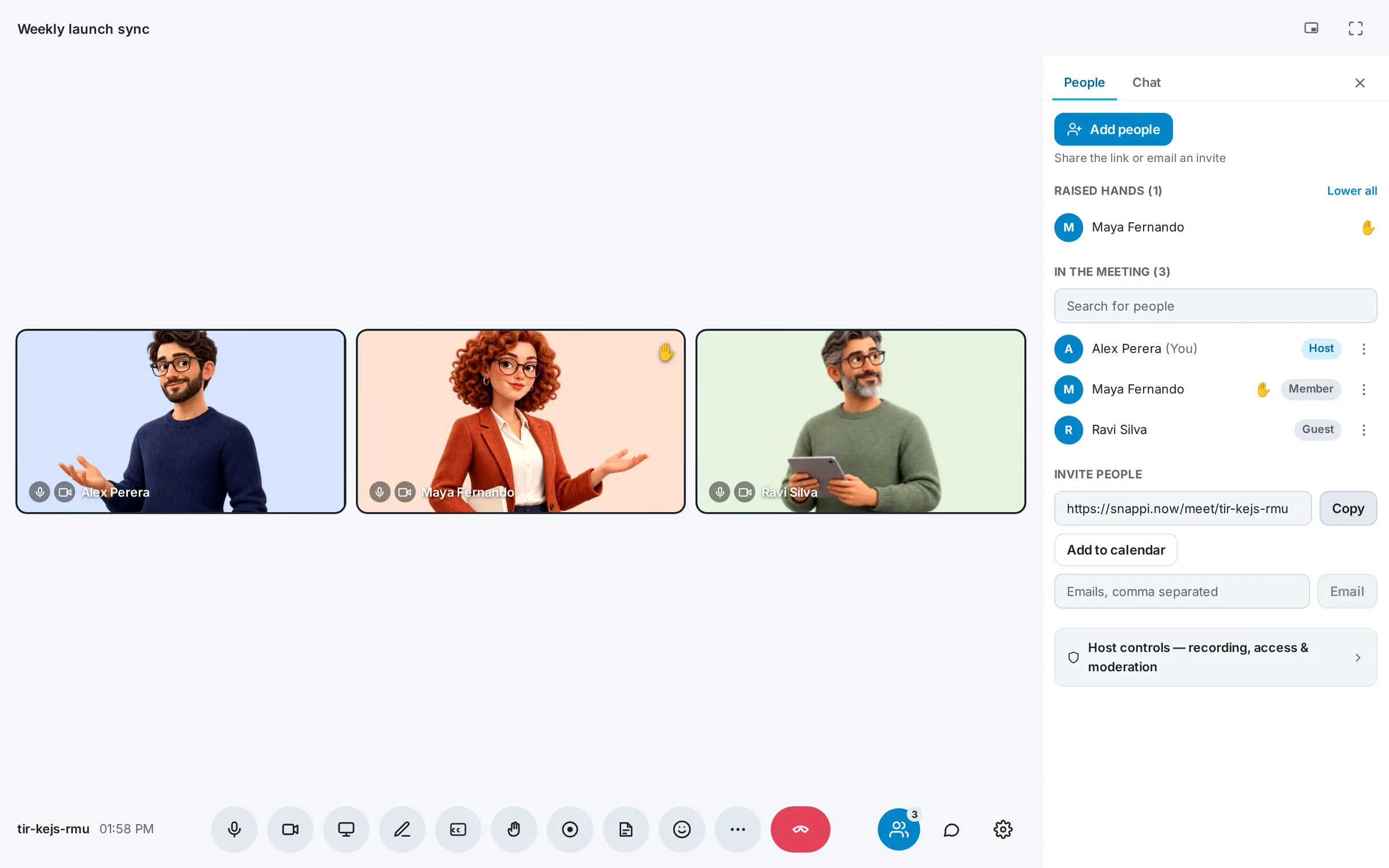The image size is (1389, 868).
Task: Open the whiteboard pen tool
Action: (x=402, y=829)
